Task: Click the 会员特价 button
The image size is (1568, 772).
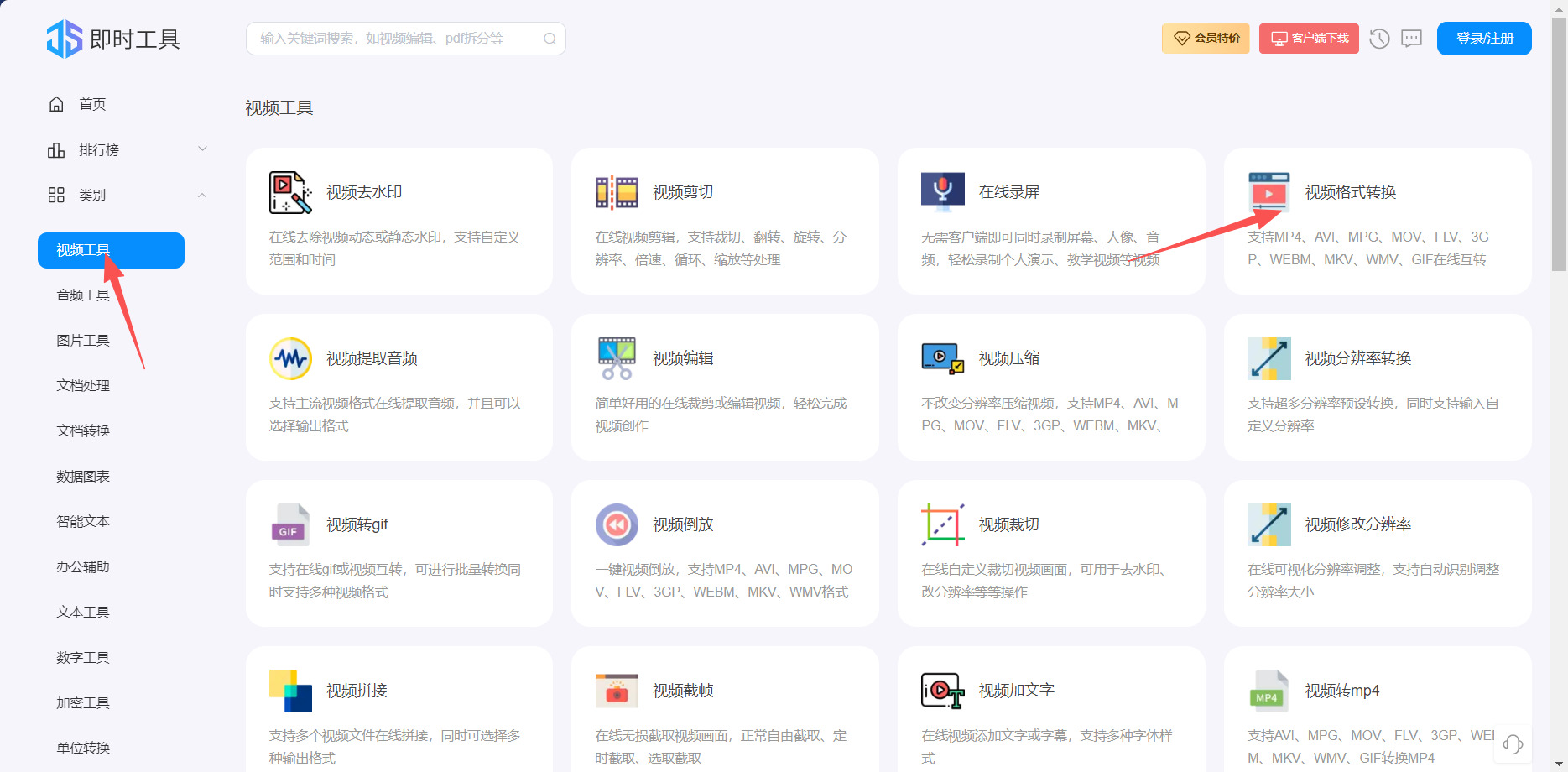Action: 1206,39
